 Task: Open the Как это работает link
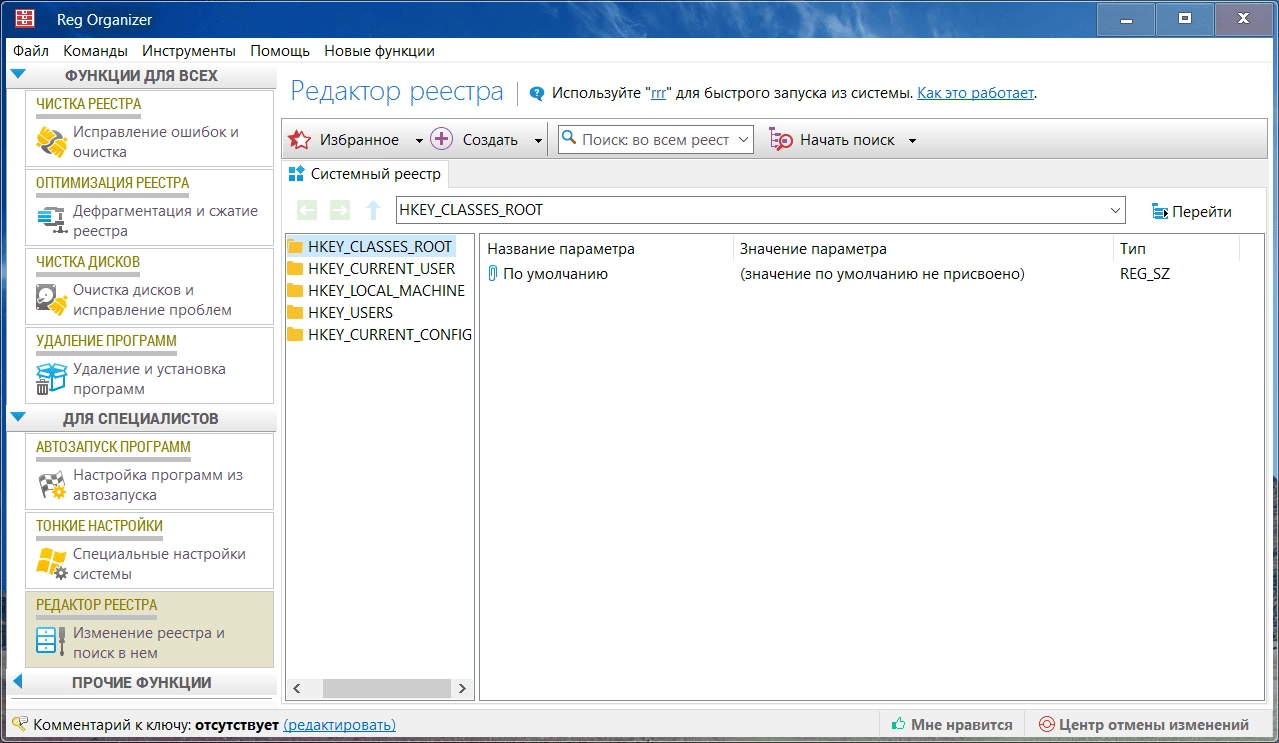tap(976, 93)
